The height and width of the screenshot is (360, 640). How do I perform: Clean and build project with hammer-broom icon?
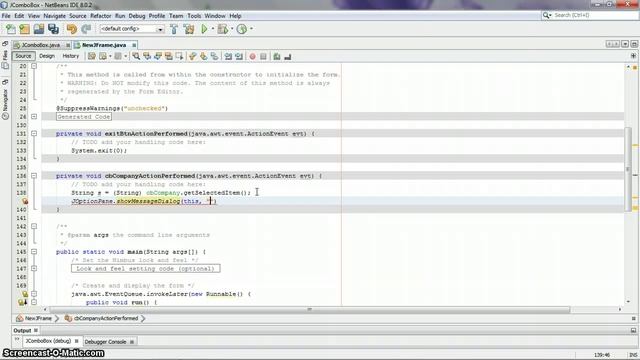pyautogui.click(x=189, y=29)
